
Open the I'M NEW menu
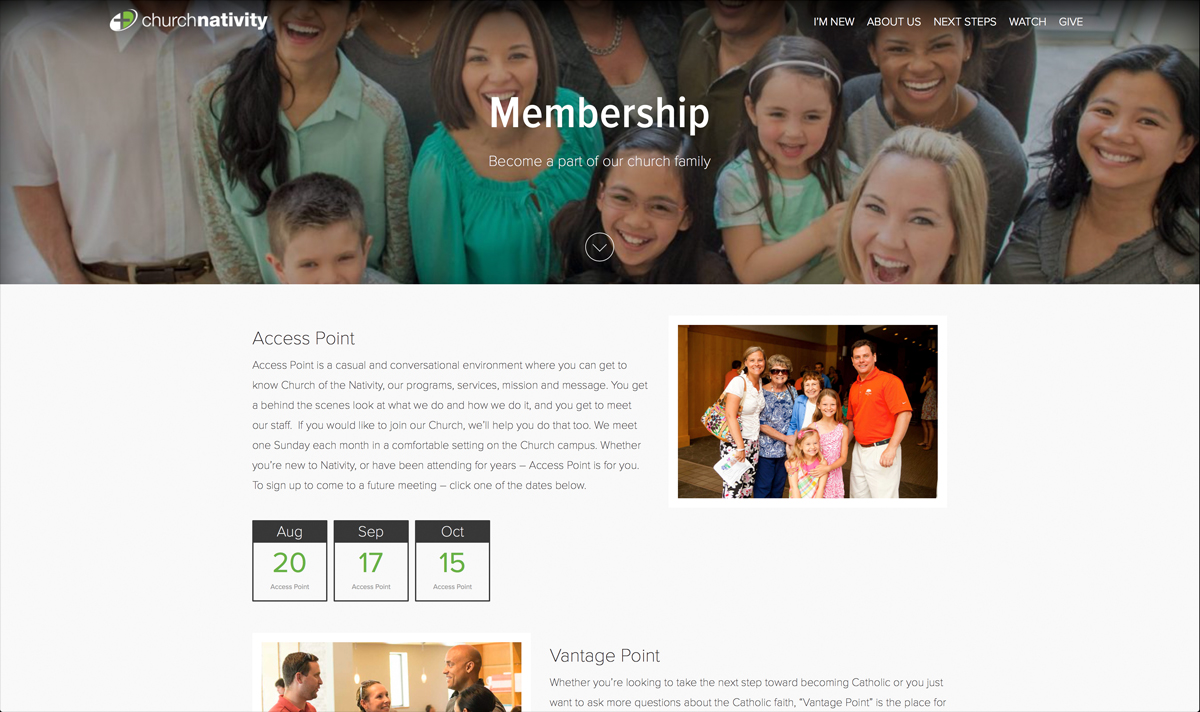(834, 22)
